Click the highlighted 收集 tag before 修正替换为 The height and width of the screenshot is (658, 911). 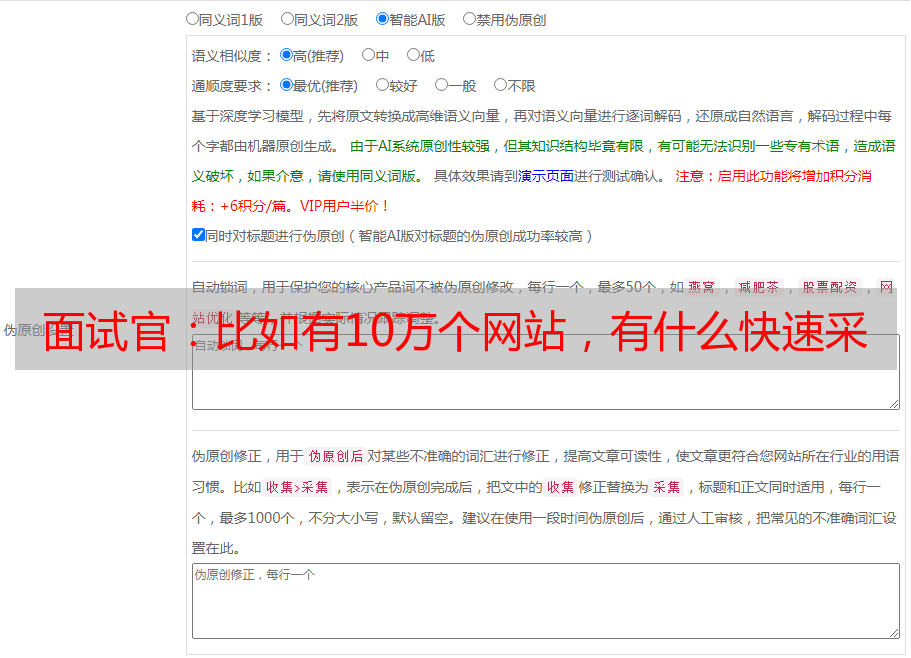[560, 487]
